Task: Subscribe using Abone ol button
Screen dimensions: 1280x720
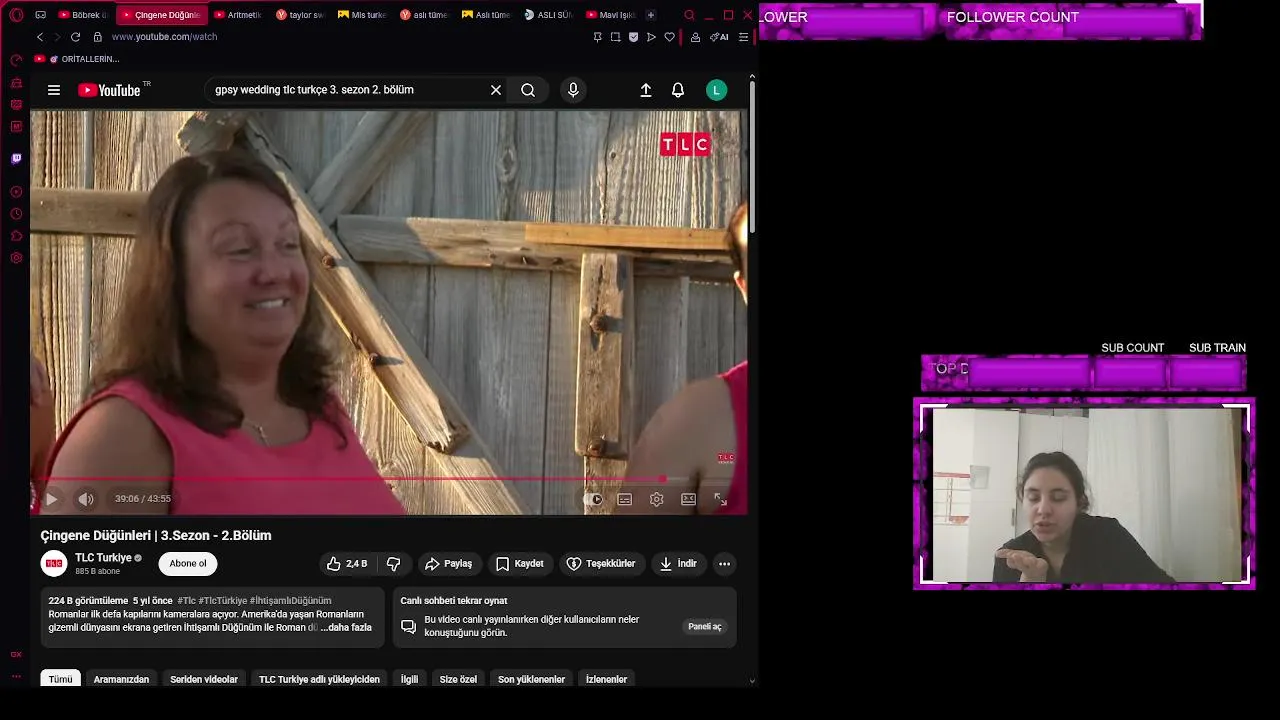Action: 188,564
